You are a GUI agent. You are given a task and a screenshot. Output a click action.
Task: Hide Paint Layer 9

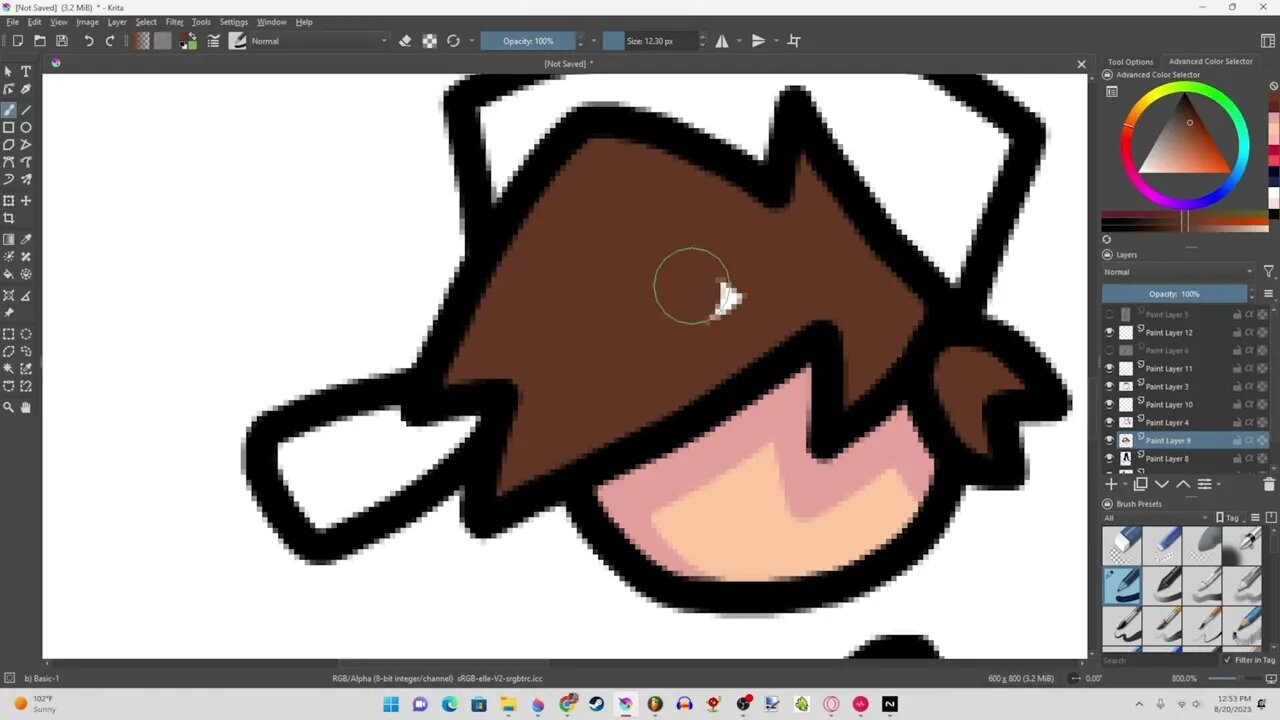pos(1109,440)
